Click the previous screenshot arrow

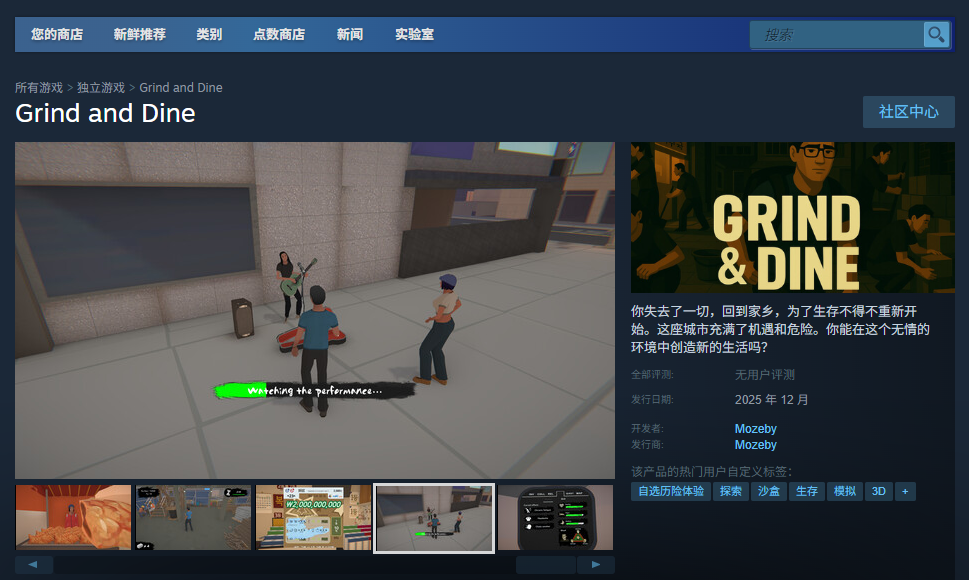pyautogui.click(x=34, y=564)
